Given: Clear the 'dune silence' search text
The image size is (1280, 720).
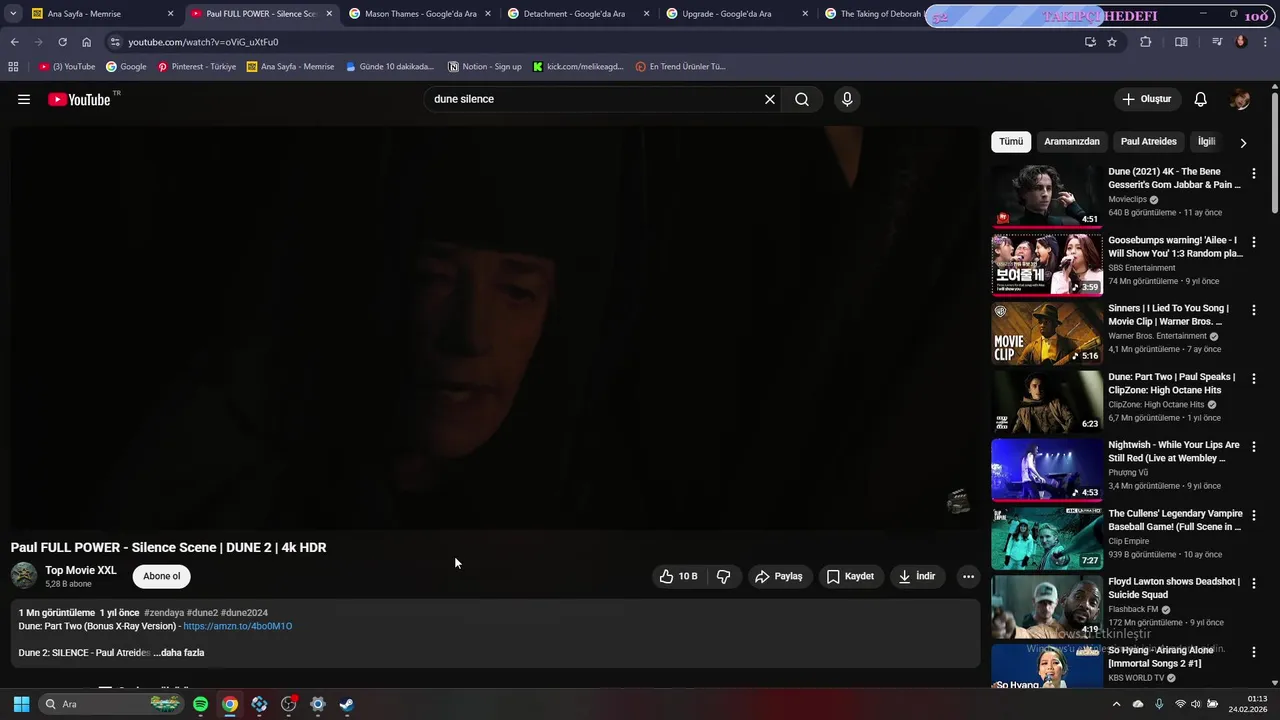Looking at the screenshot, I should (x=770, y=99).
